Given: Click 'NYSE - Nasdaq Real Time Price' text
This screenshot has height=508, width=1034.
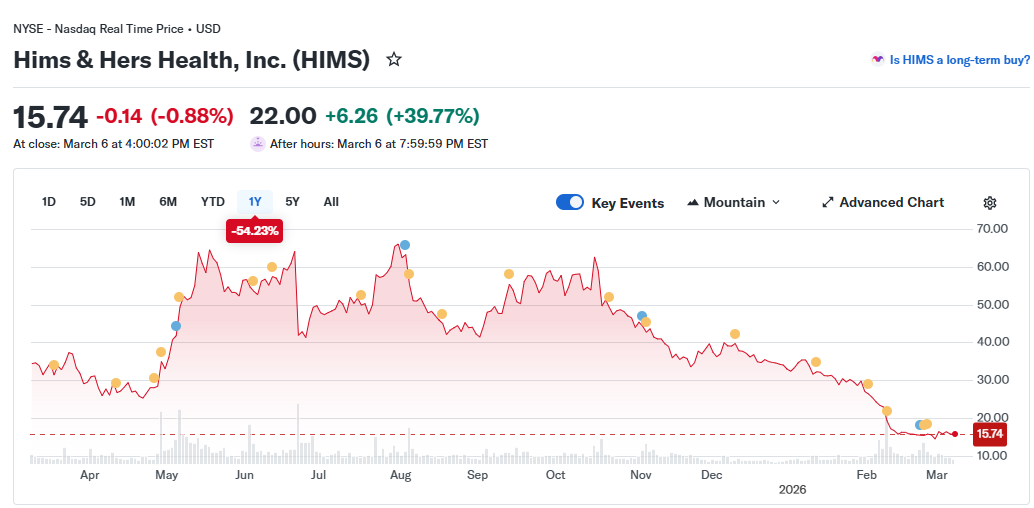Looking at the screenshot, I should [98, 29].
